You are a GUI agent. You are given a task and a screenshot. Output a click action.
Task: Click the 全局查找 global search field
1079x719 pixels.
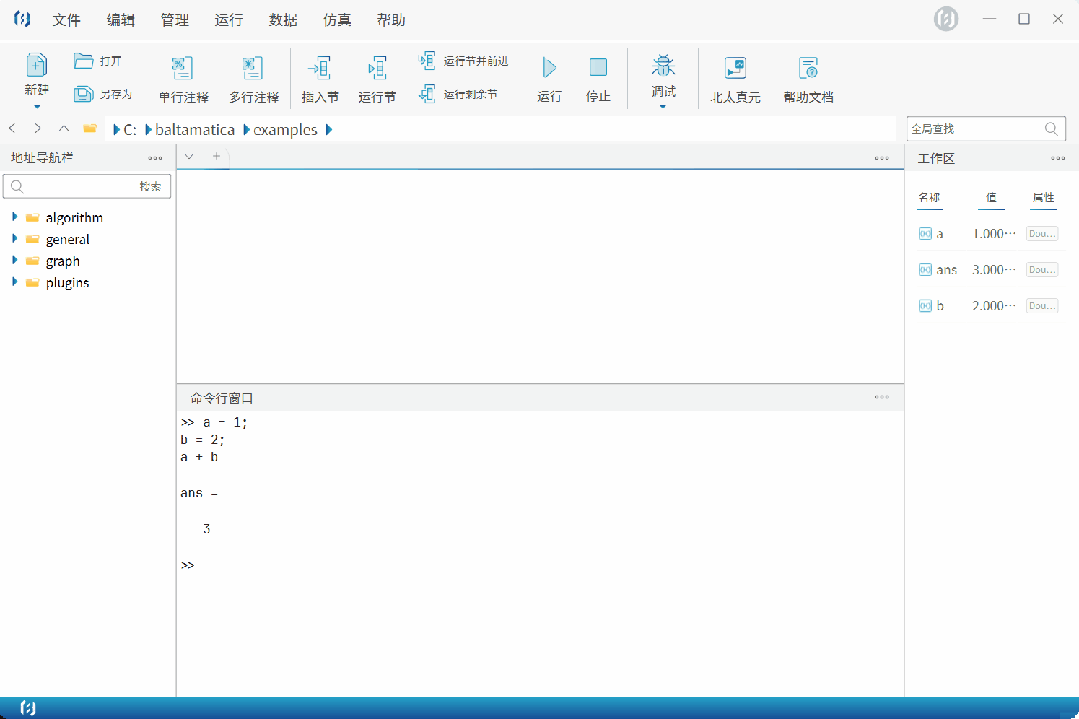974,129
